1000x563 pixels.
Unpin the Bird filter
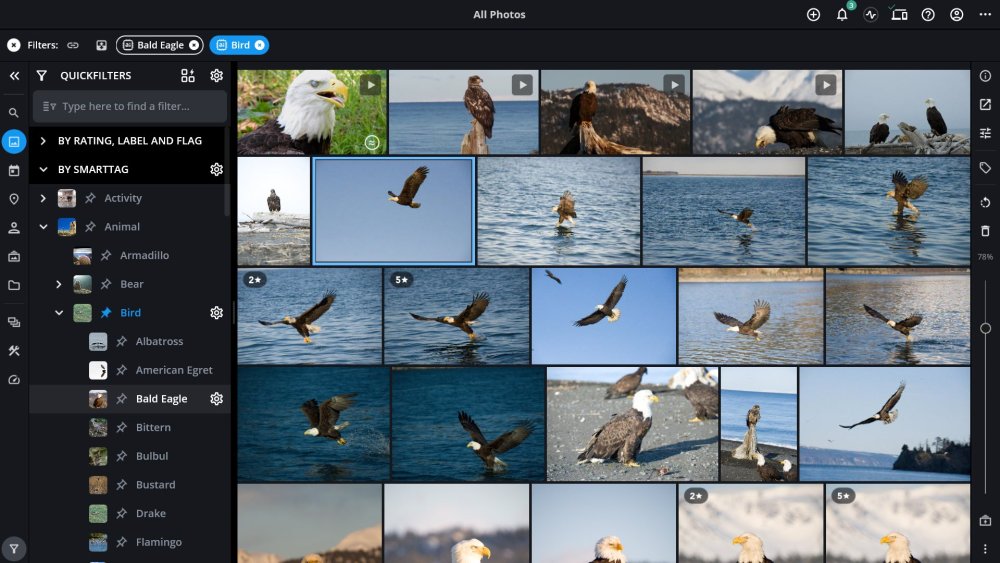[x=106, y=313]
